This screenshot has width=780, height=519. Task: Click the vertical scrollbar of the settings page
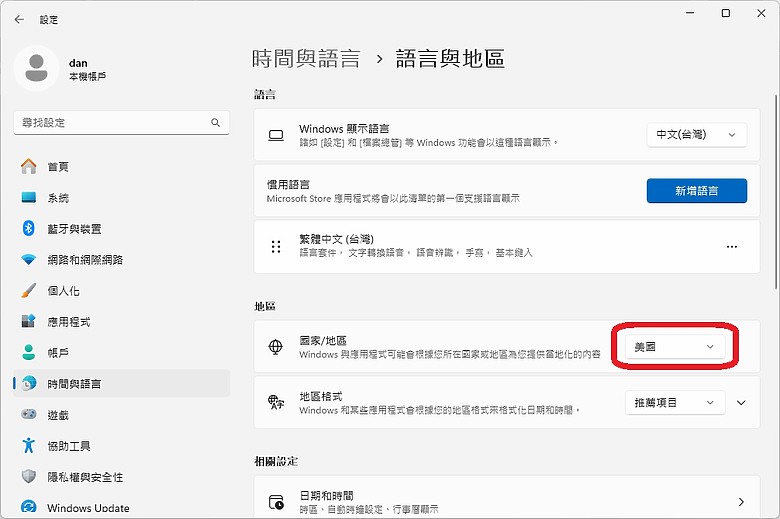click(776, 192)
